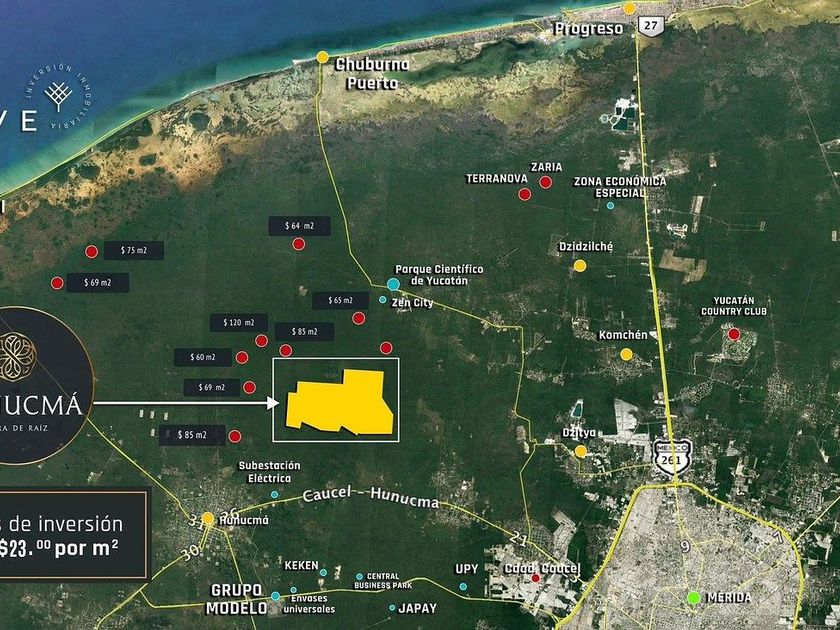
Task: Select the Dzidzilché label
Action: point(586,246)
